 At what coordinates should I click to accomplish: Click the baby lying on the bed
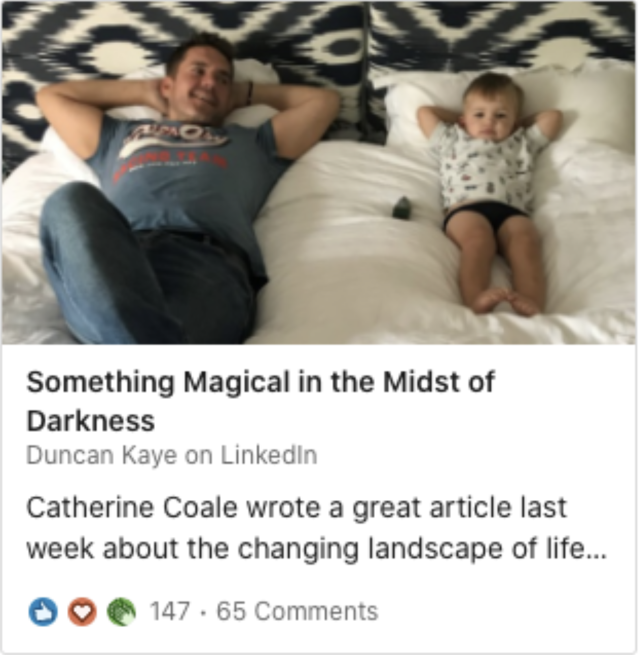[x=490, y=194]
